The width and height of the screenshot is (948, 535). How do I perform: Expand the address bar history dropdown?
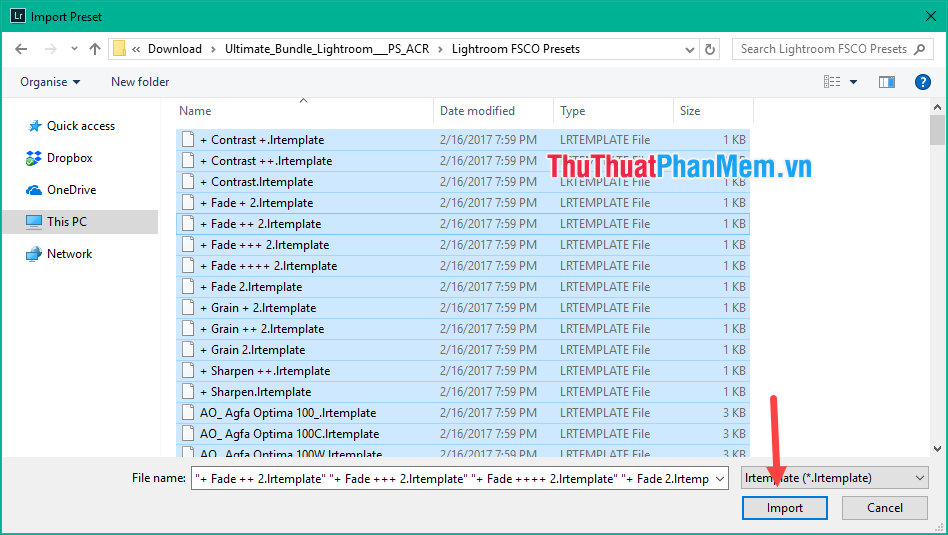689,50
